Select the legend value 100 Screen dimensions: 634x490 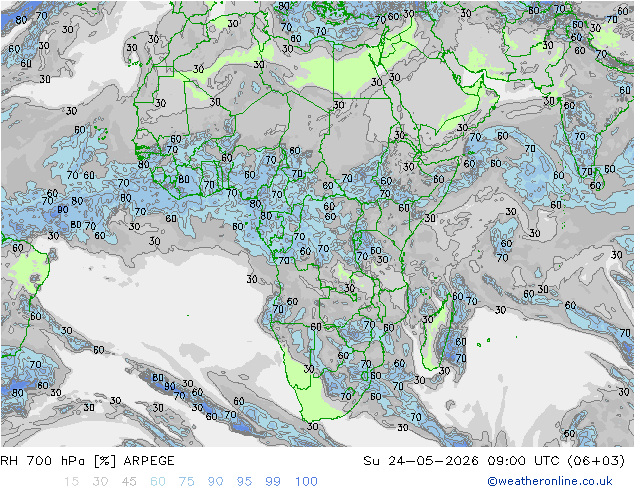click(306, 481)
